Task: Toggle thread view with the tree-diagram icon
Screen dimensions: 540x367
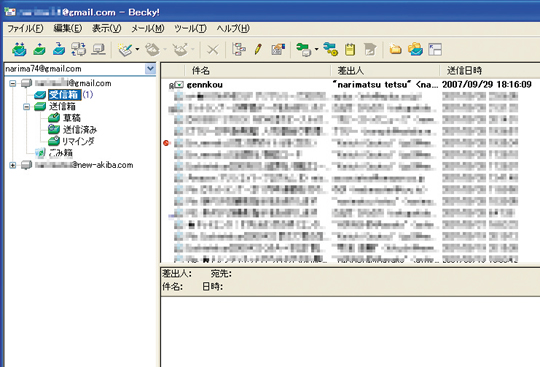Action: click(238, 49)
